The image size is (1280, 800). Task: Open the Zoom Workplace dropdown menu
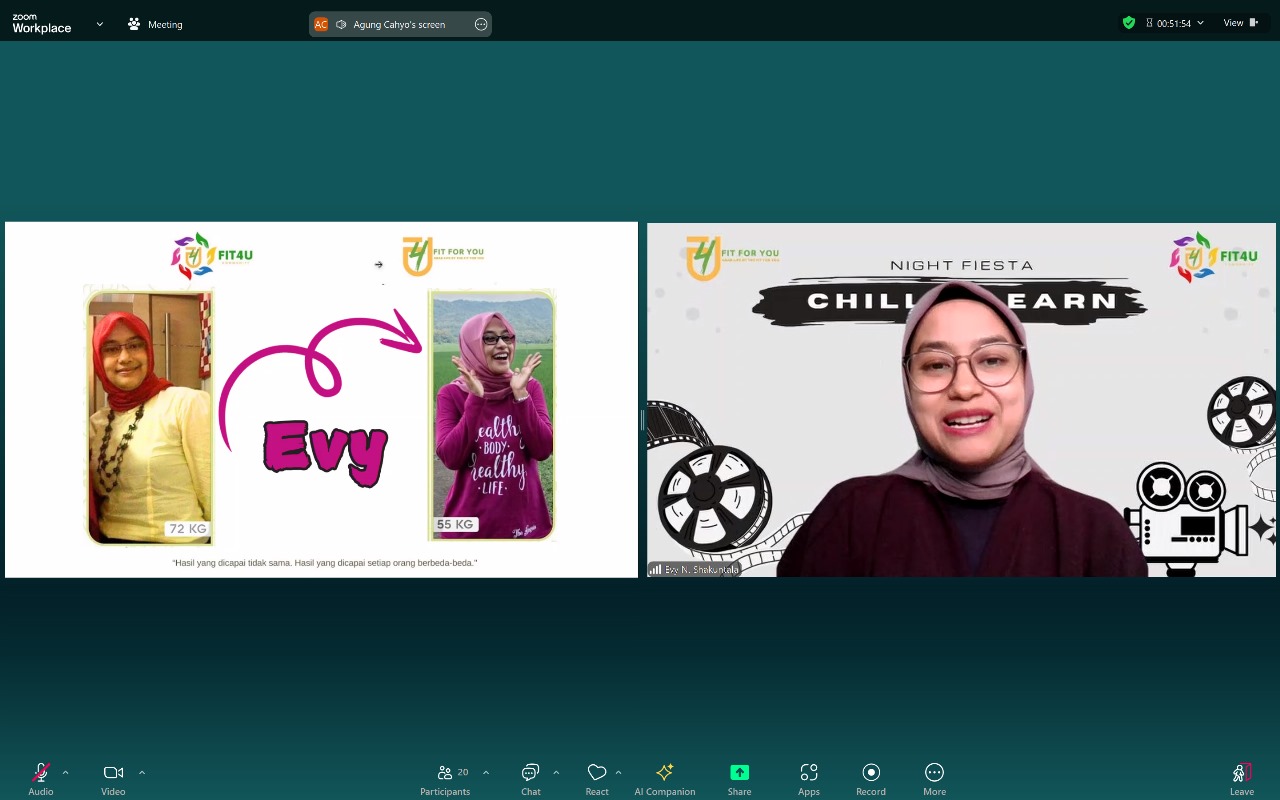pyautogui.click(x=99, y=24)
